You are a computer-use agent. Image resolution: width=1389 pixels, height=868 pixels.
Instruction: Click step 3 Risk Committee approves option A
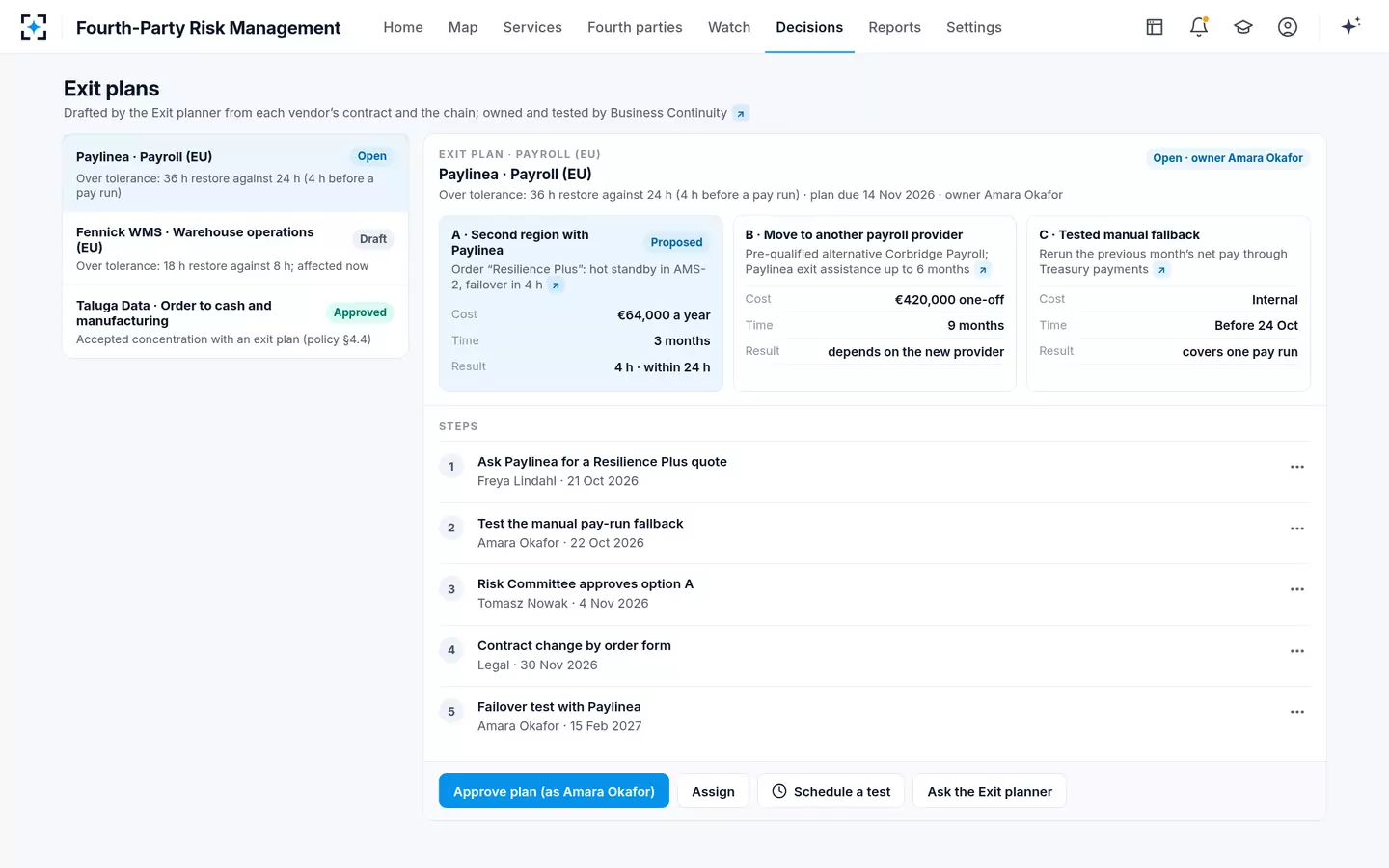coord(875,594)
